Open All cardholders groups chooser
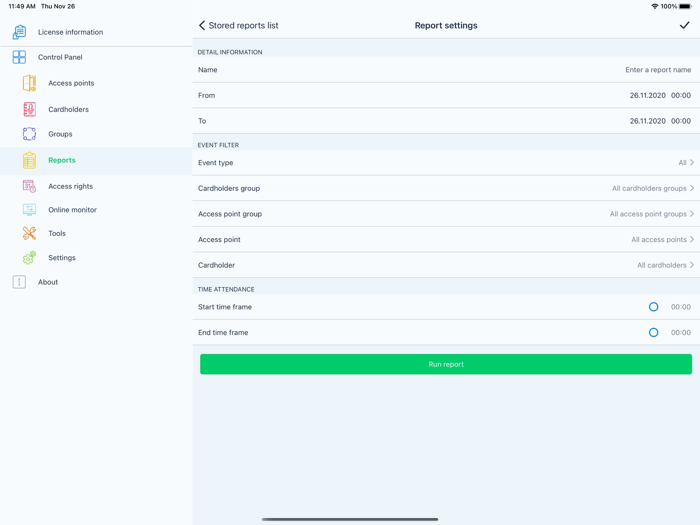The width and height of the screenshot is (700, 525). coord(653,188)
